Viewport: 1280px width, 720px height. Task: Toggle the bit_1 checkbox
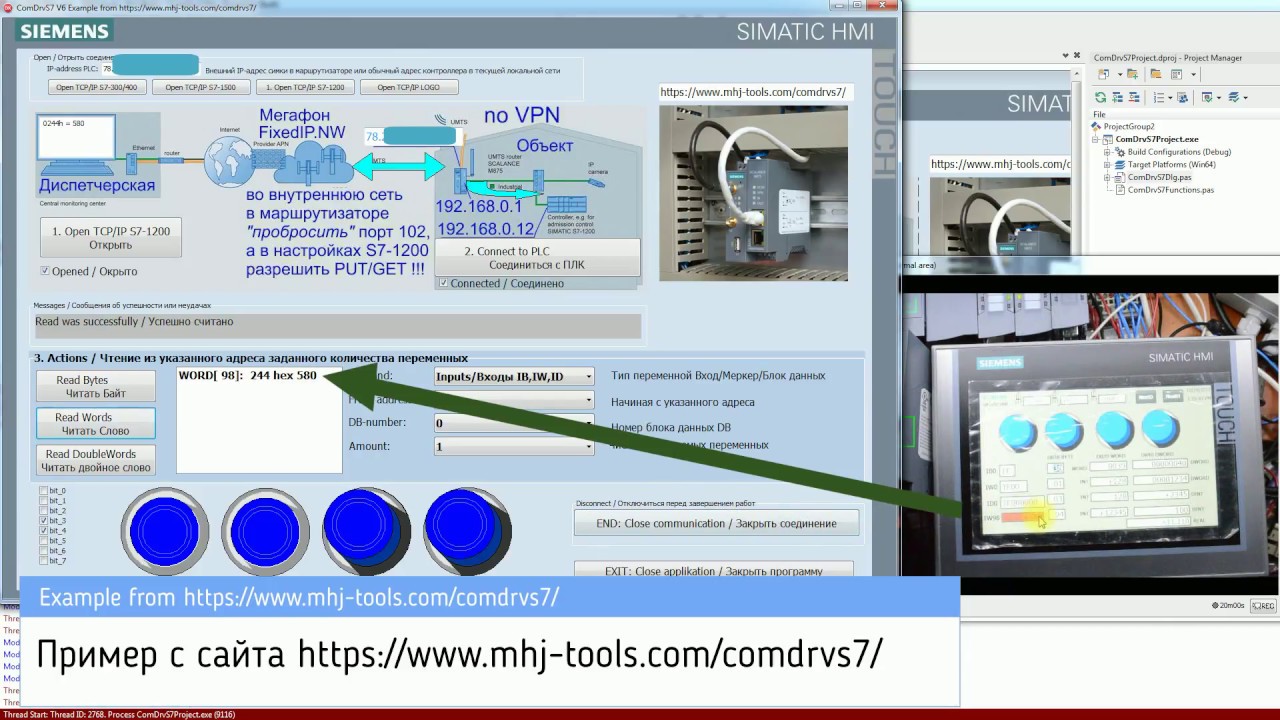[43, 501]
